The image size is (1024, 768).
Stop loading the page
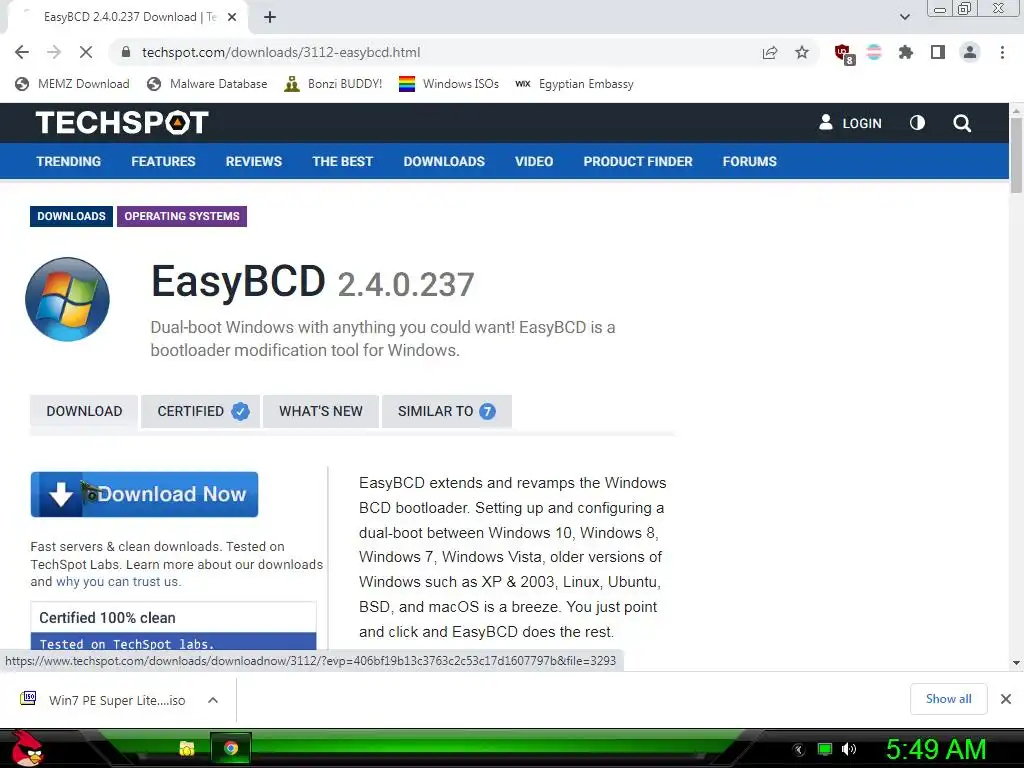[x=86, y=52]
